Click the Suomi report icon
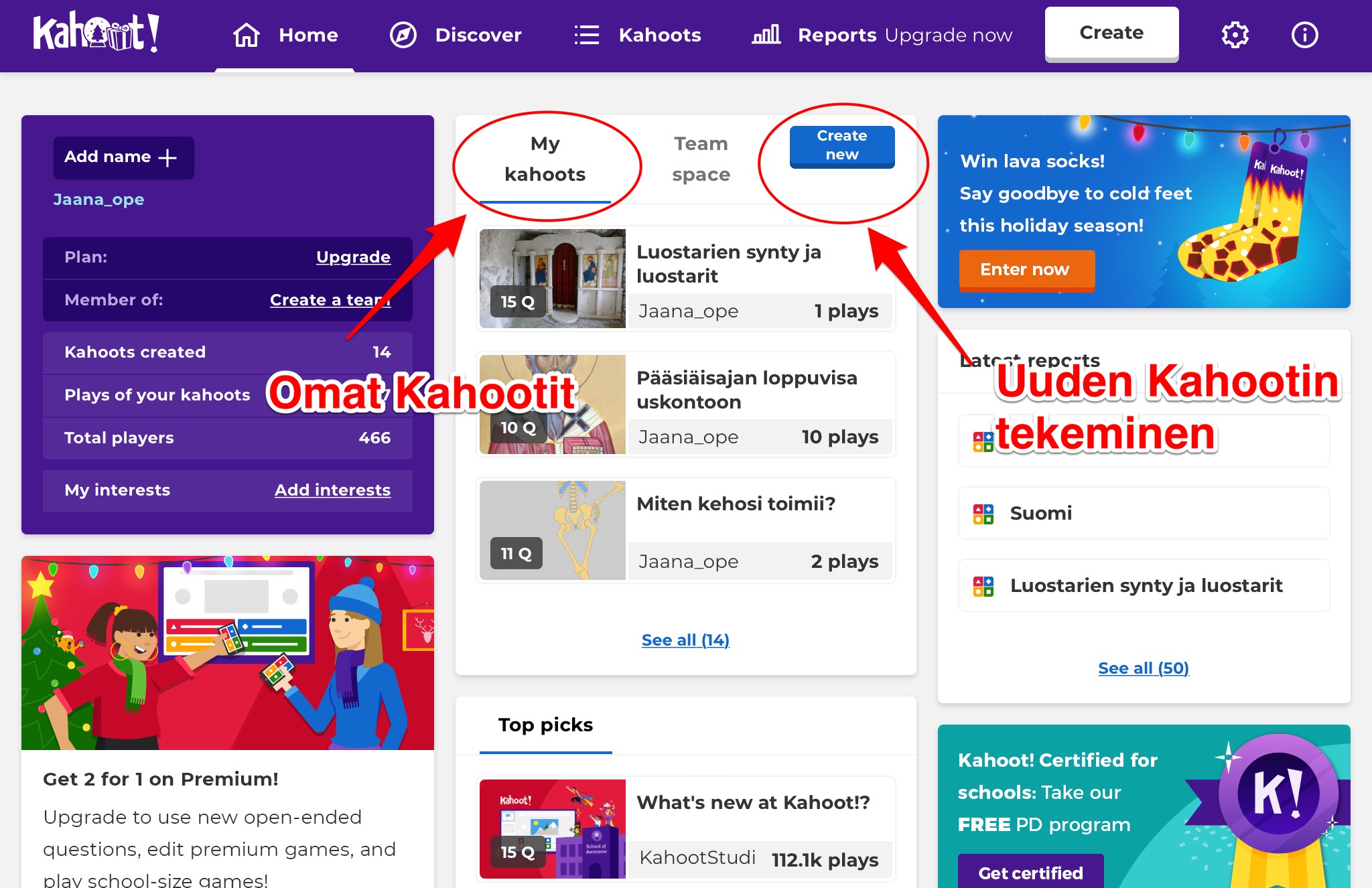The image size is (1372, 888). tap(983, 514)
